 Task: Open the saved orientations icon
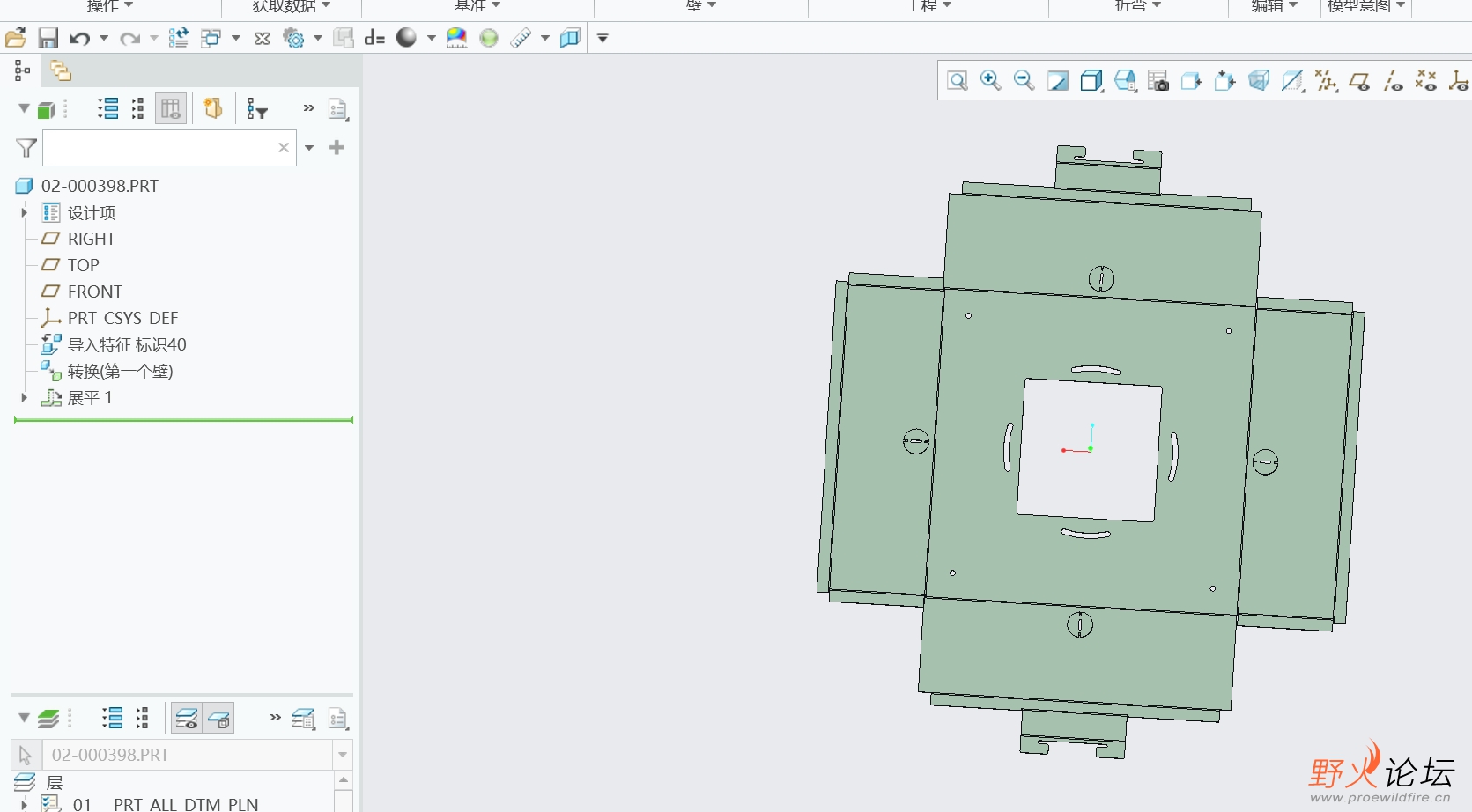tap(1125, 81)
